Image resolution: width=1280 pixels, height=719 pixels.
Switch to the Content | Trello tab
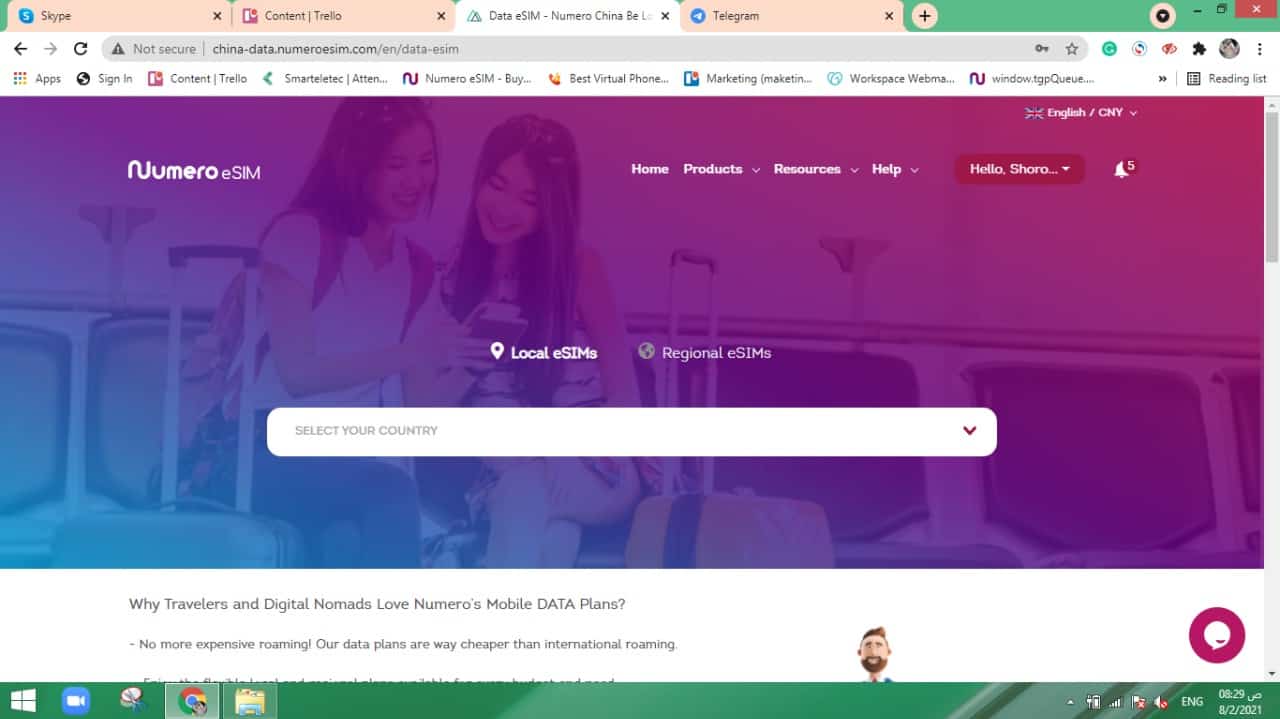click(342, 16)
